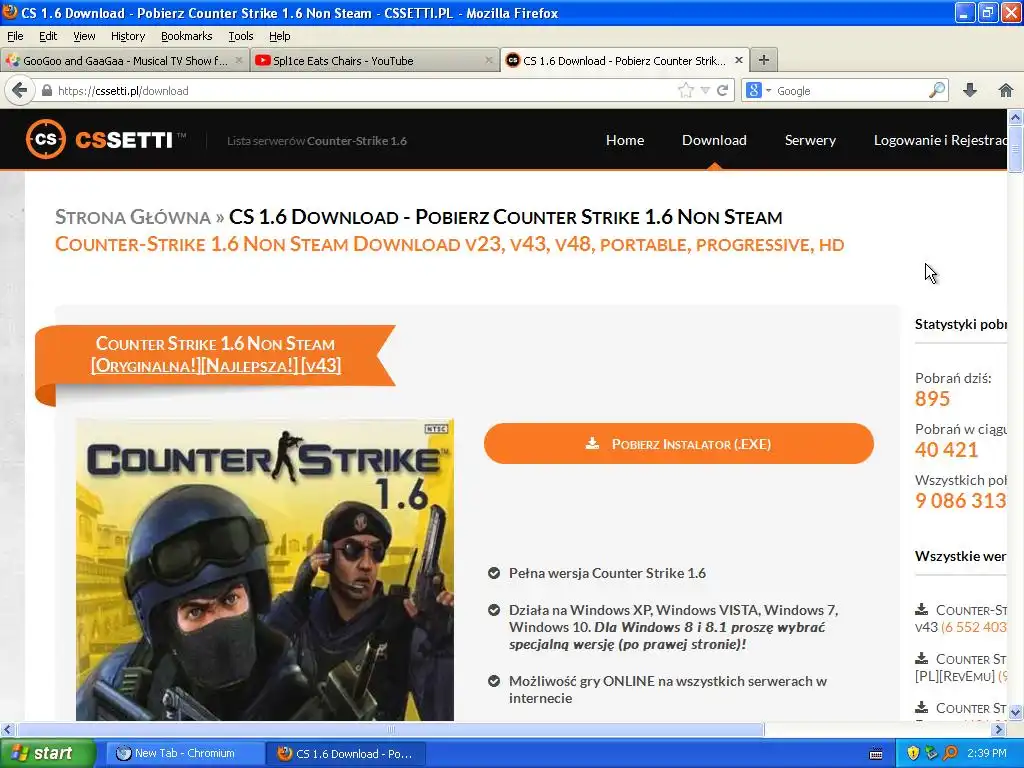Open the Help menu
The height and width of the screenshot is (768, 1024).
280,36
